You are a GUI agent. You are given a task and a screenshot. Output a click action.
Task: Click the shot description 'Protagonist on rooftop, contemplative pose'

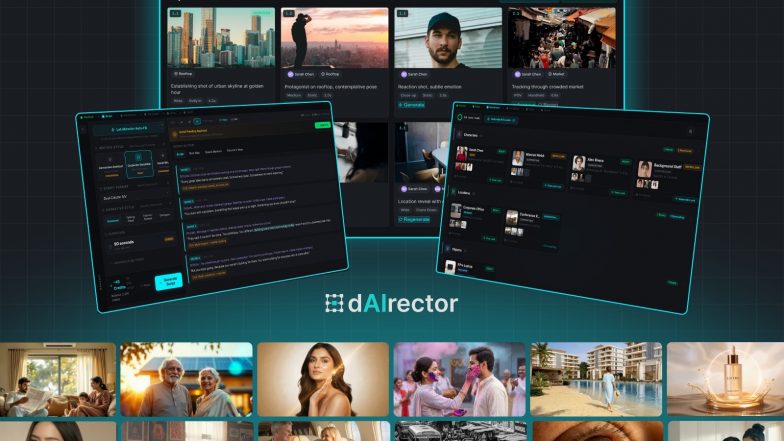coord(330,87)
